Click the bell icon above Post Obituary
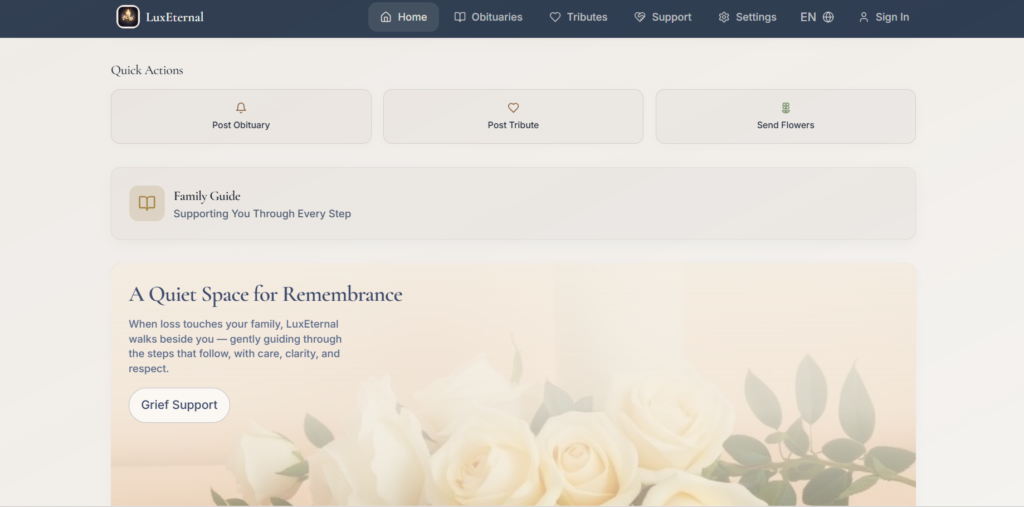This screenshot has height=507, width=1024. (x=241, y=108)
